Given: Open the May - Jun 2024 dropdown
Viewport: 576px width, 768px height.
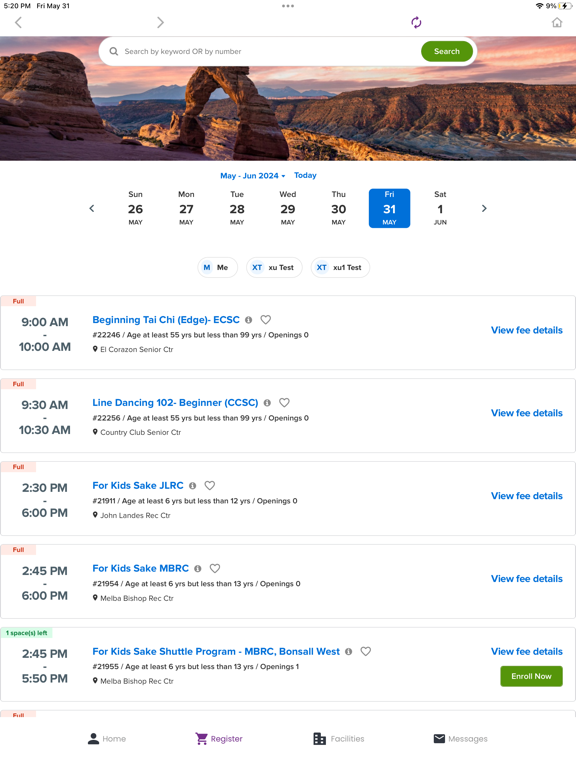Looking at the screenshot, I should 252,176.
